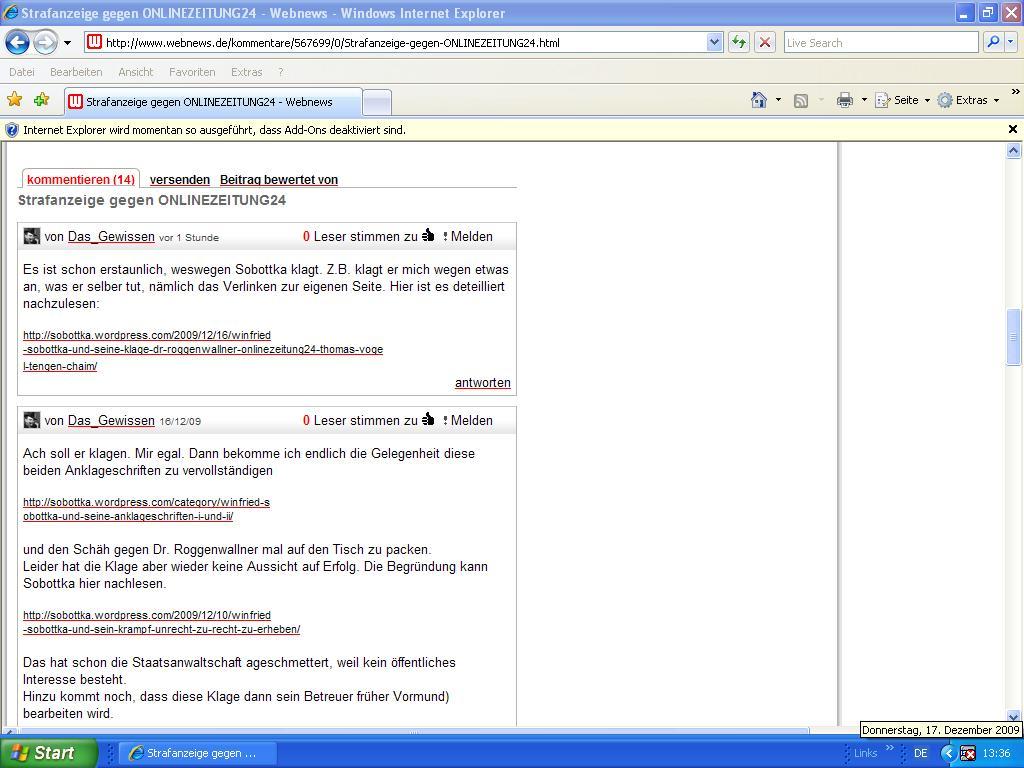Click antworten on the first comment
This screenshot has height=768, width=1024.
coord(483,383)
